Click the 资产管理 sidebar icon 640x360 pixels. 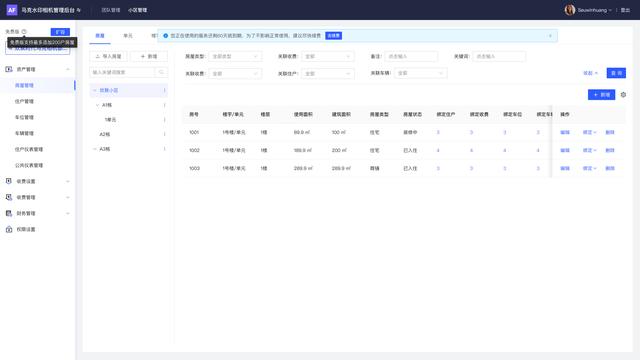pyautogui.click(x=9, y=69)
